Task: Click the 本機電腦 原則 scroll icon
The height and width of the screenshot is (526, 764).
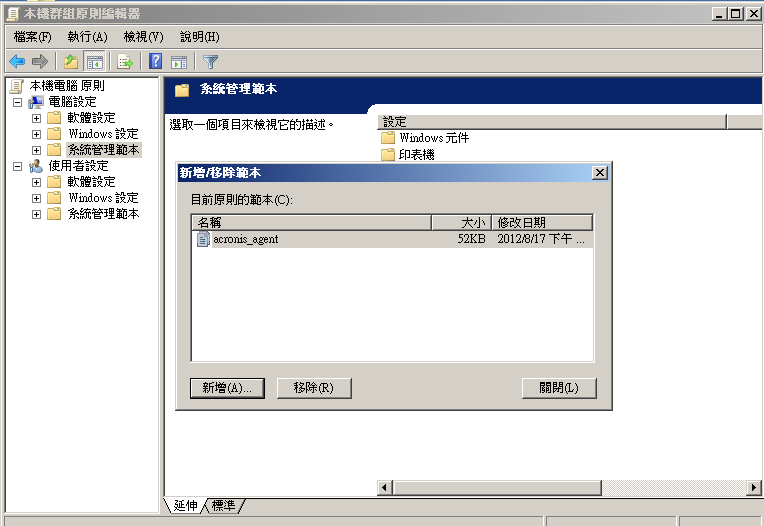Action: tap(17, 86)
